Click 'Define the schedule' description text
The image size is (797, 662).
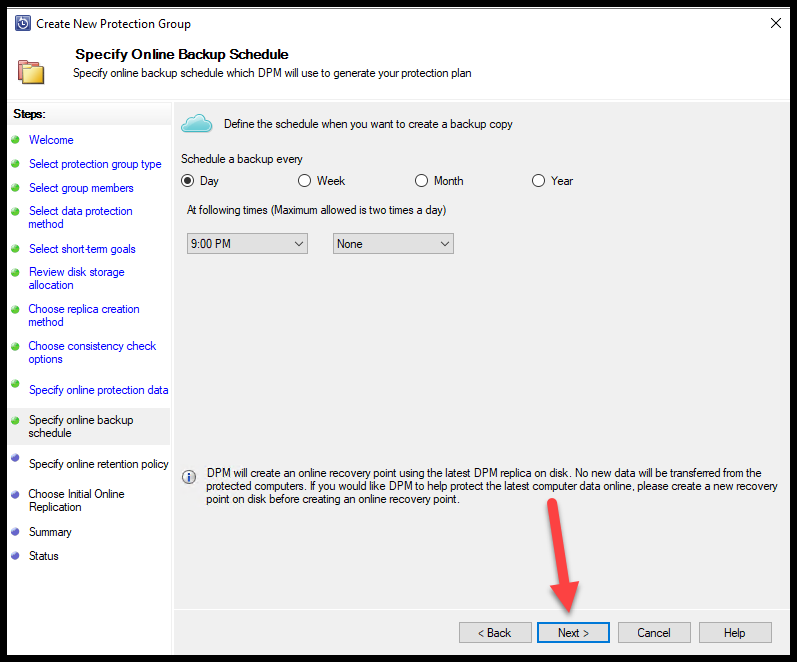368,124
